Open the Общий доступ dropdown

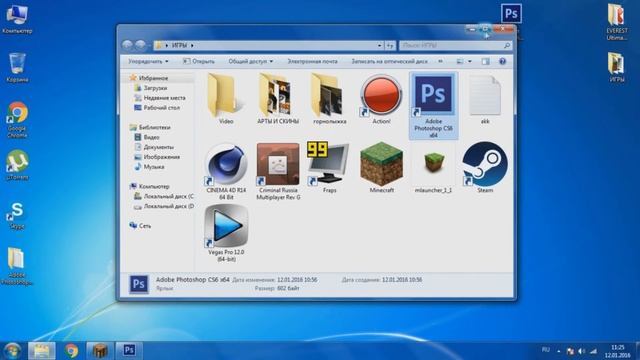(251, 61)
